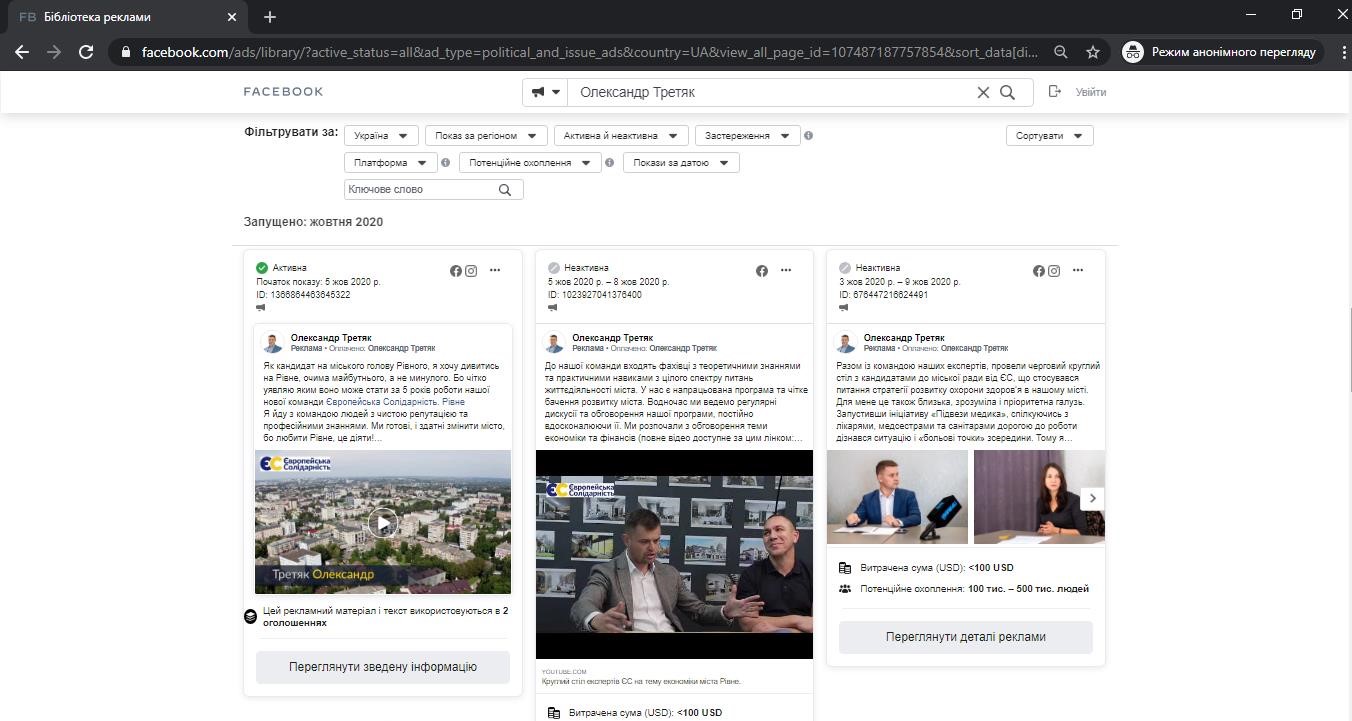The height and width of the screenshot is (721, 1352).
Task: Bookmark this page with star icon
Action: 1093,52
